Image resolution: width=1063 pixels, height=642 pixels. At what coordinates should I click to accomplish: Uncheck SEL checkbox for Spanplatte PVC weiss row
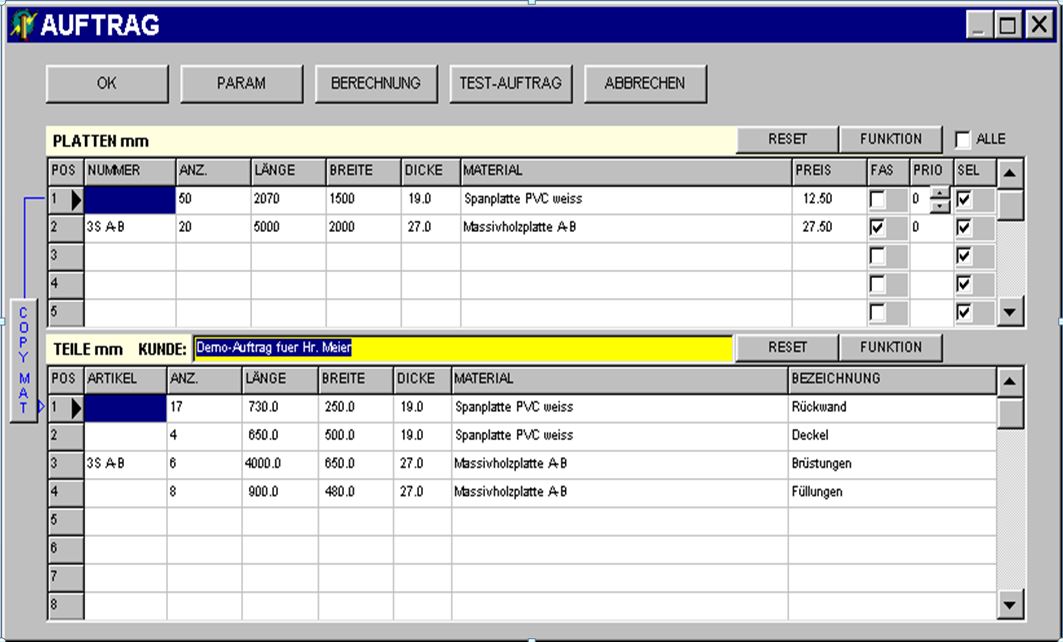tap(964, 200)
